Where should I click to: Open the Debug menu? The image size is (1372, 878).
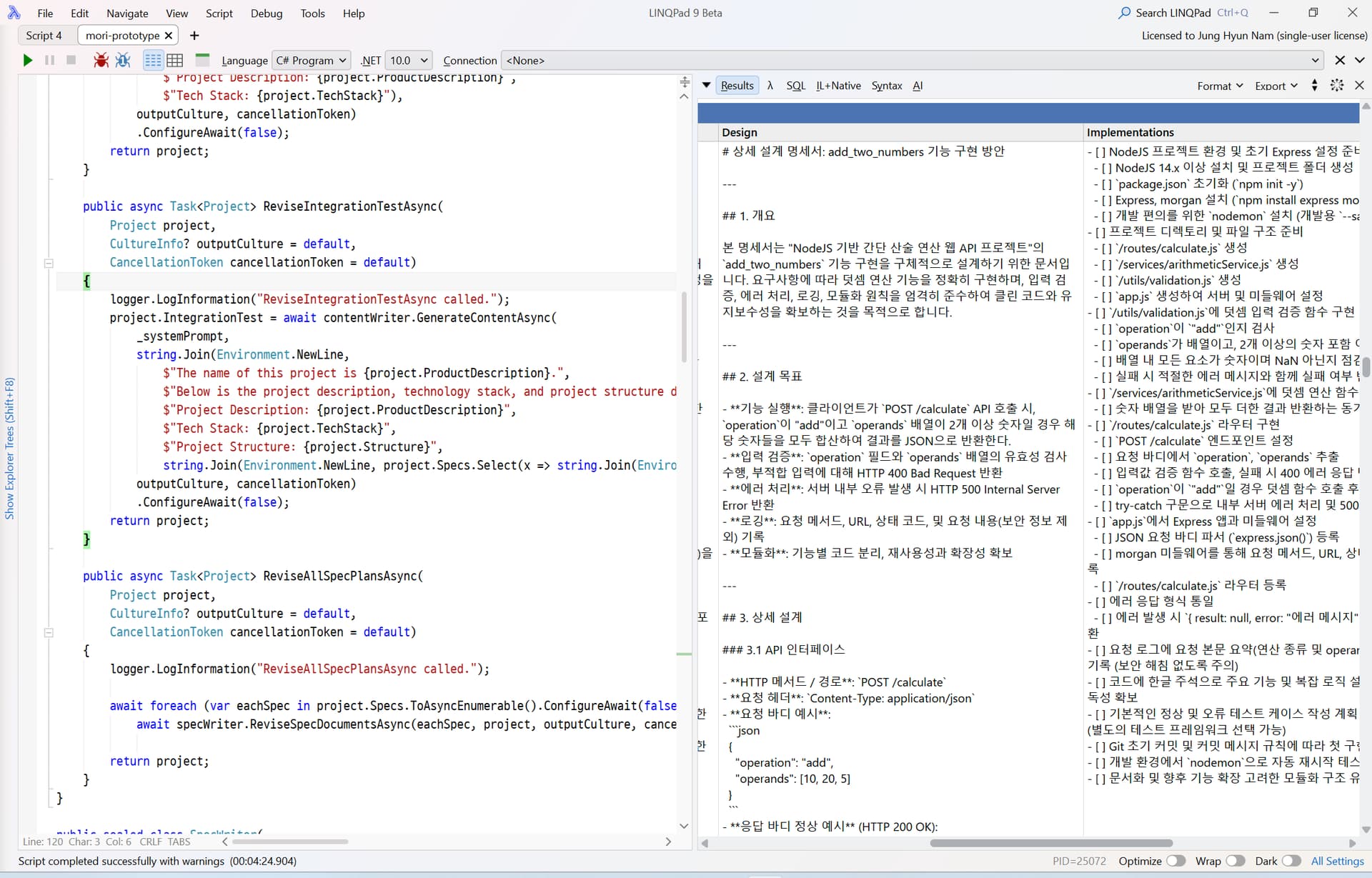click(267, 13)
